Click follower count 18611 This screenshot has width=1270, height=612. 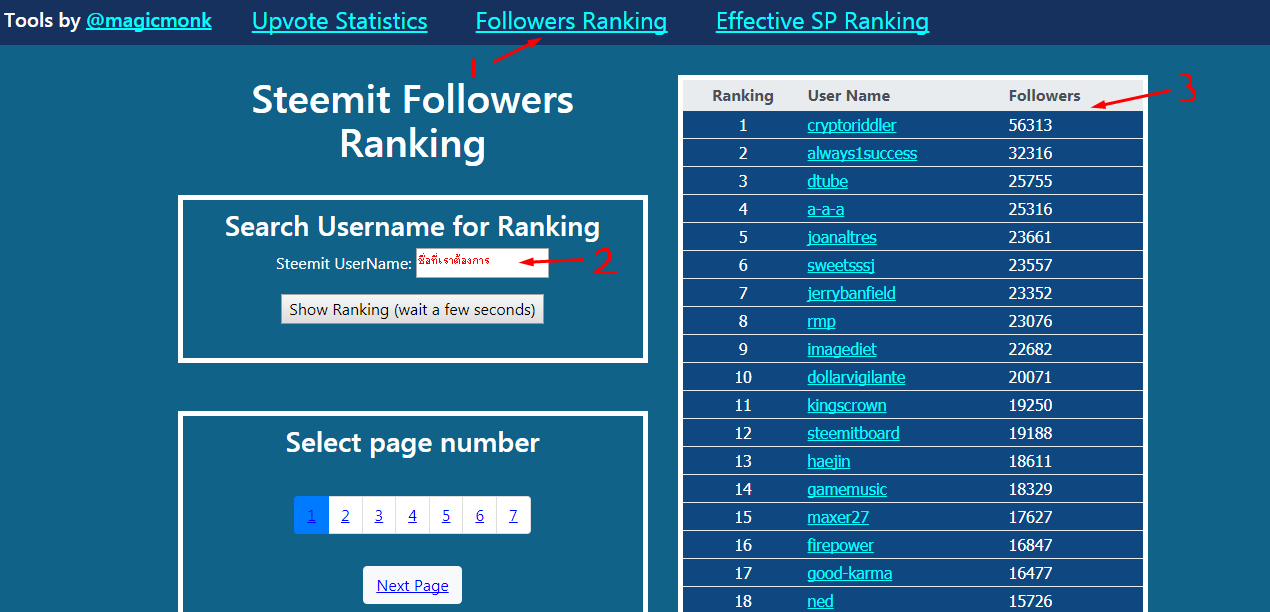[x=1030, y=461]
